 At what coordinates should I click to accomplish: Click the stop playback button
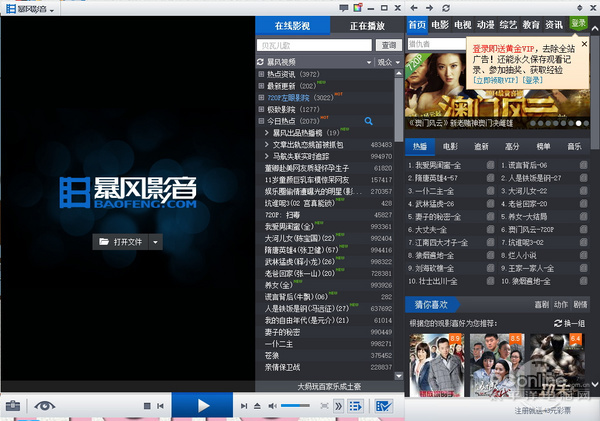(x=147, y=406)
